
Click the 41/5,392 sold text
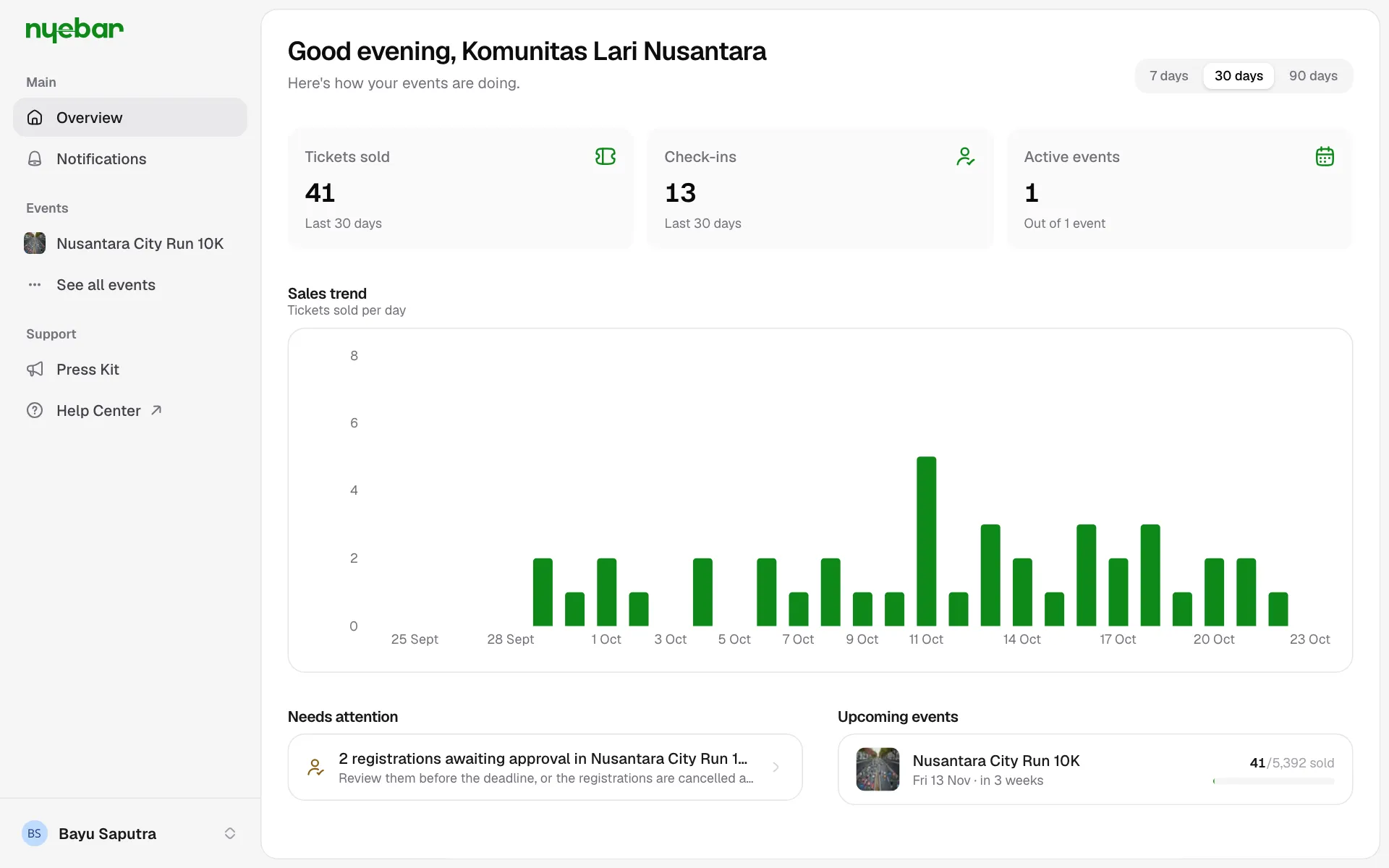1292,762
